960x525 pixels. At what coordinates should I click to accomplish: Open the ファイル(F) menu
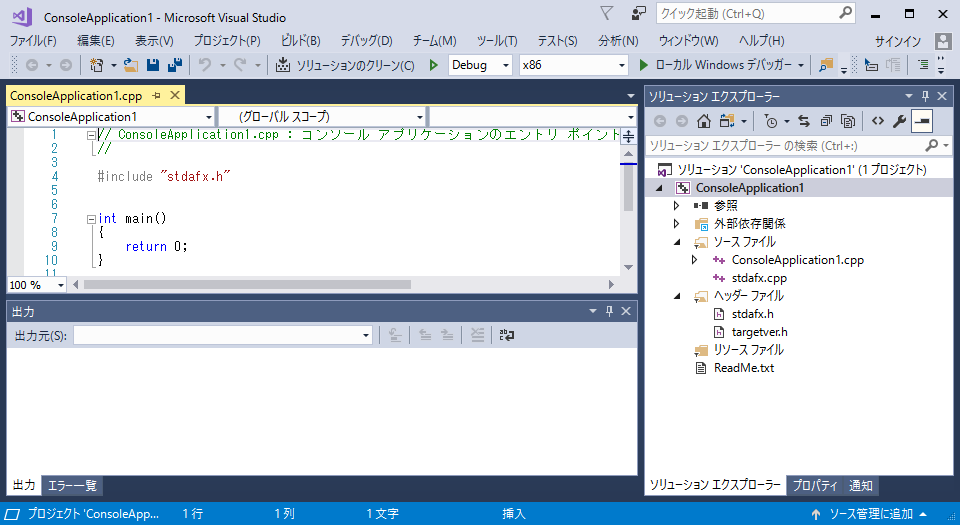tap(33, 40)
